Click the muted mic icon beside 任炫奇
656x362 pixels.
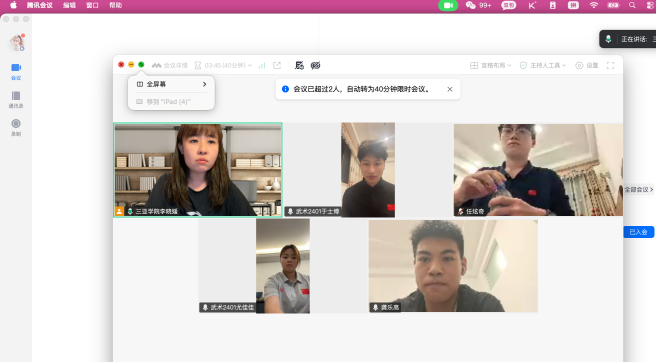pos(461,211)
